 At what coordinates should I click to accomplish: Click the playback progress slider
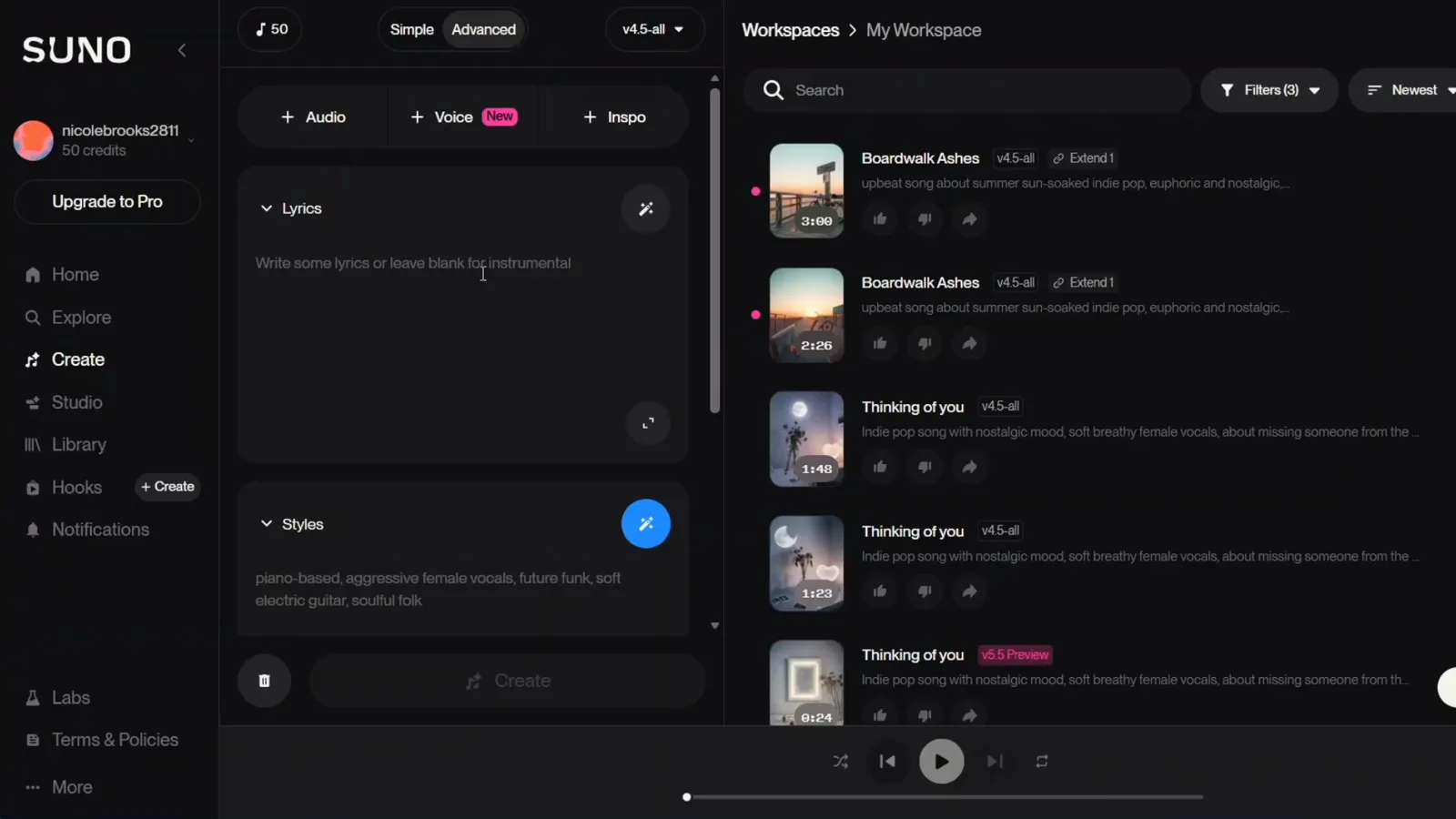944,797
